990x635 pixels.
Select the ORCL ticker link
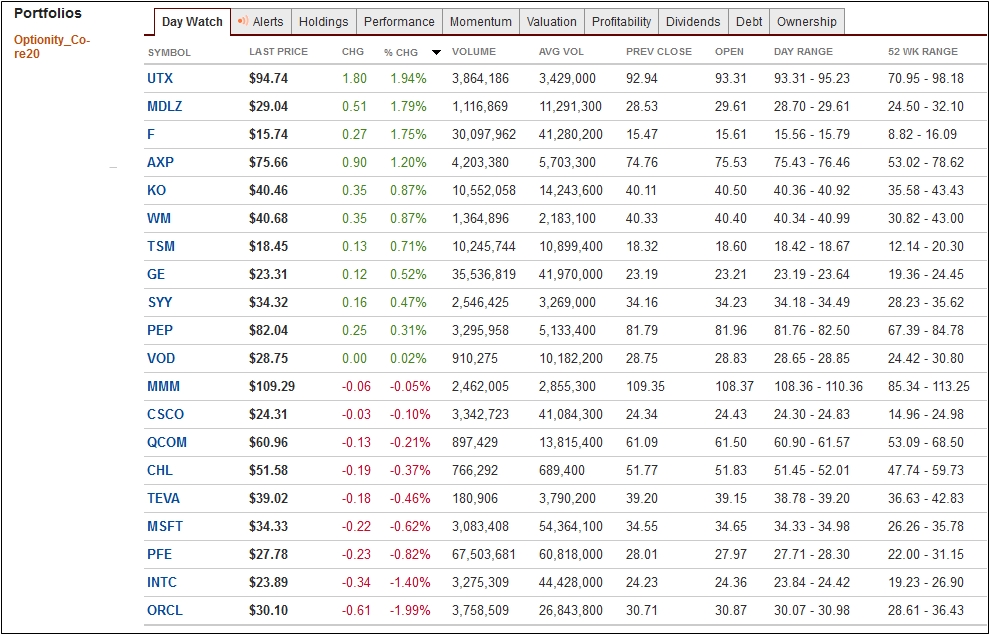click(165, 610)
